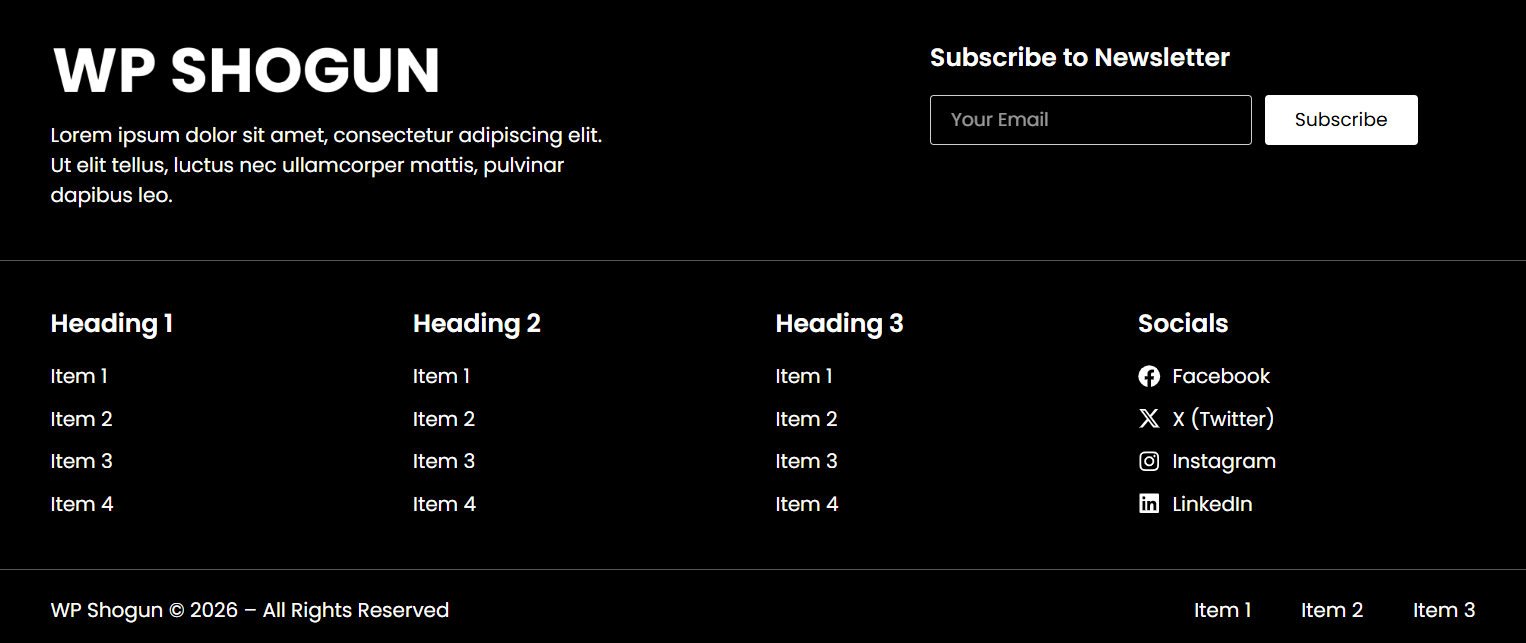
Task: Follow the LinkedIn text link
Action: (x=1212, y=504)
